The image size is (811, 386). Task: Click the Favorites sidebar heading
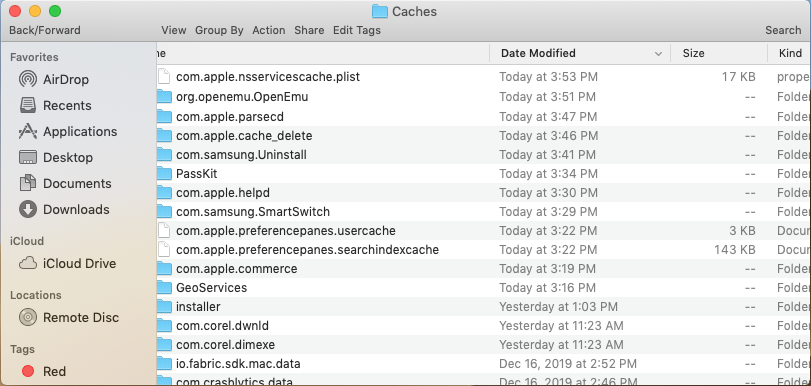(x=34, y=57)
